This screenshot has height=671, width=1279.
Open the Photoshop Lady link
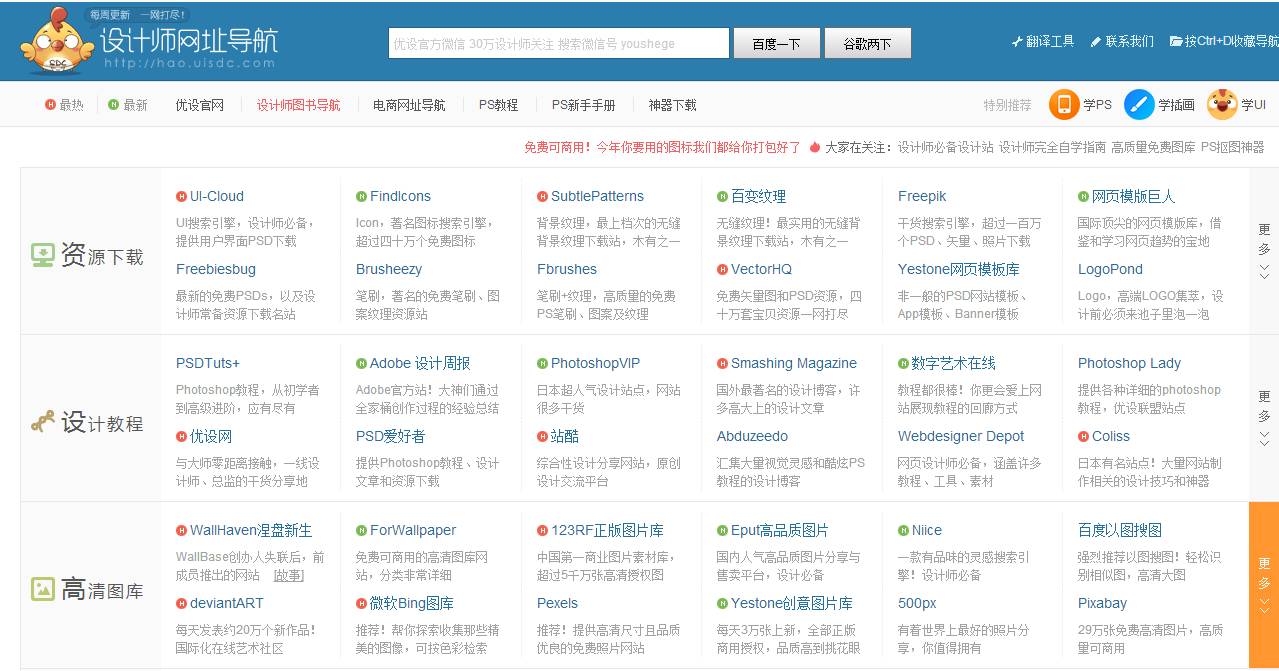(x=1129, y=364)
